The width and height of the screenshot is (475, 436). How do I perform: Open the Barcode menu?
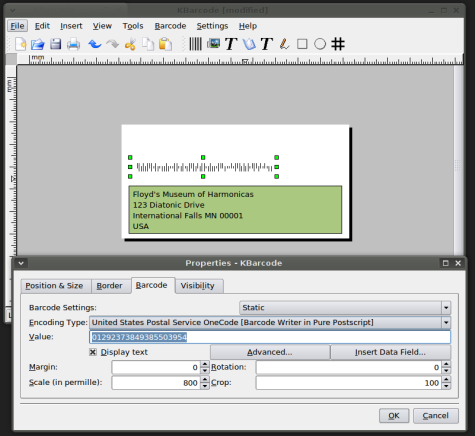[x=170, y=26]
